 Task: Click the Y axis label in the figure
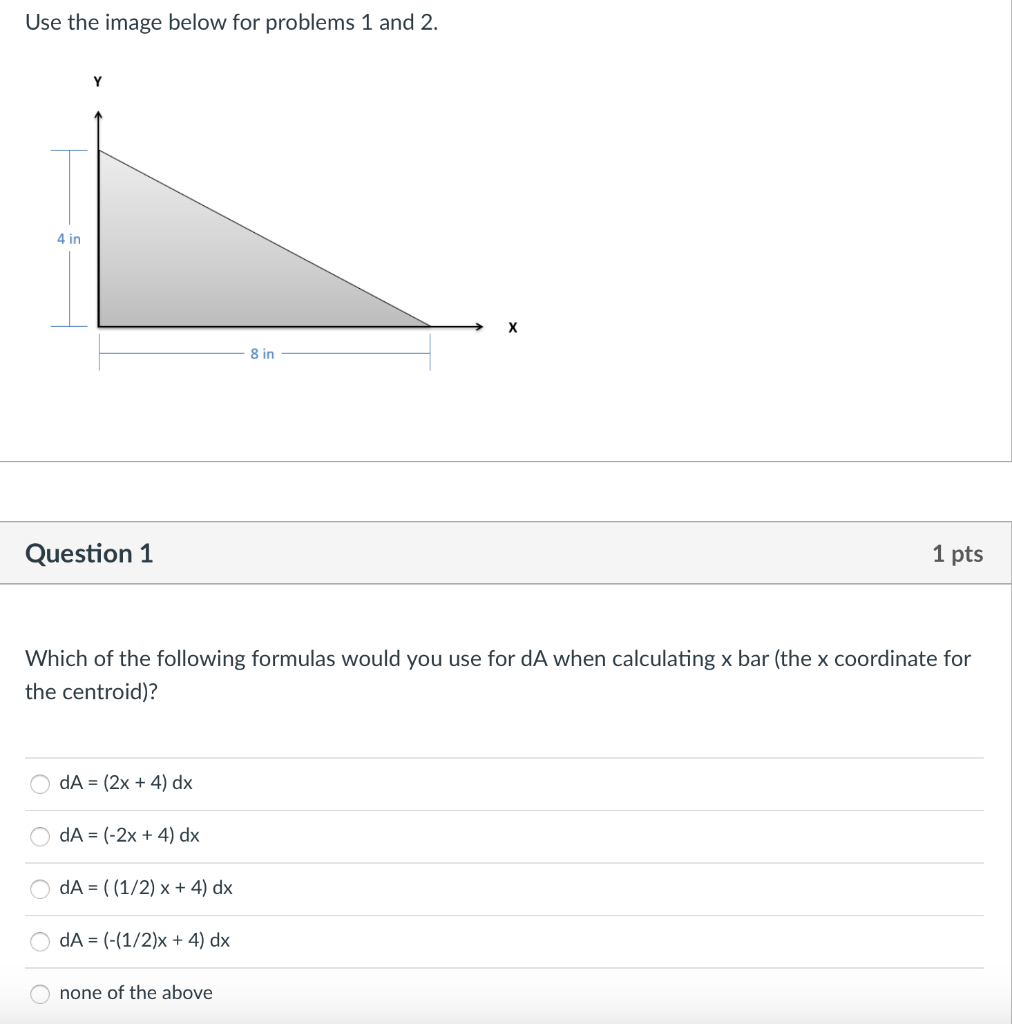click(96, 82)
